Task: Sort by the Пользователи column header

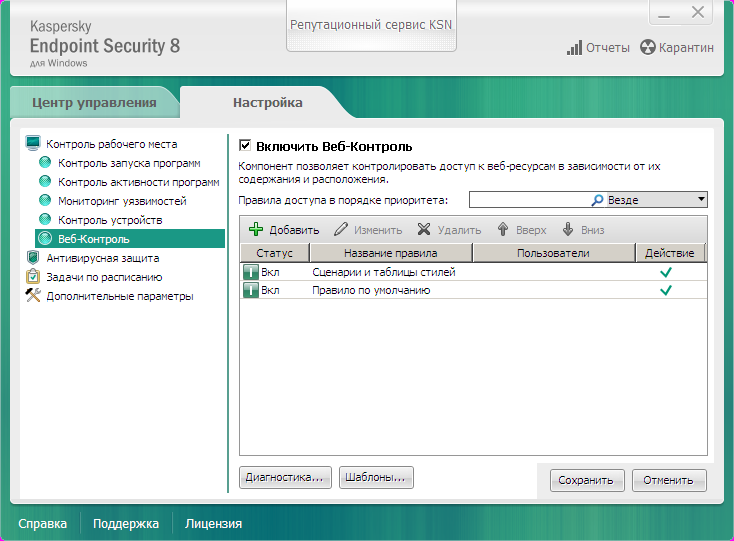Action: 553,253
